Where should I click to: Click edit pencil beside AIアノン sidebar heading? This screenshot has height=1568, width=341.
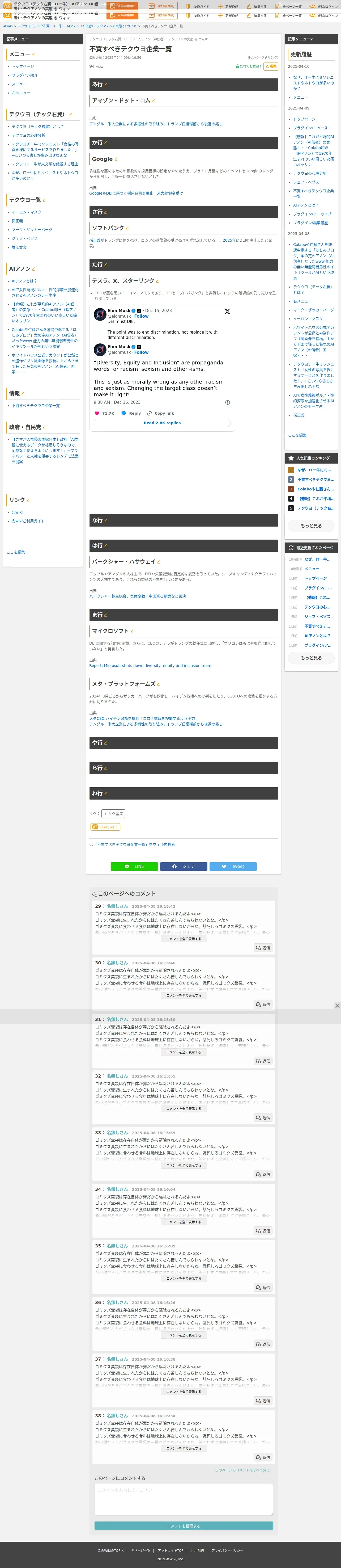(x=33, y=269)
